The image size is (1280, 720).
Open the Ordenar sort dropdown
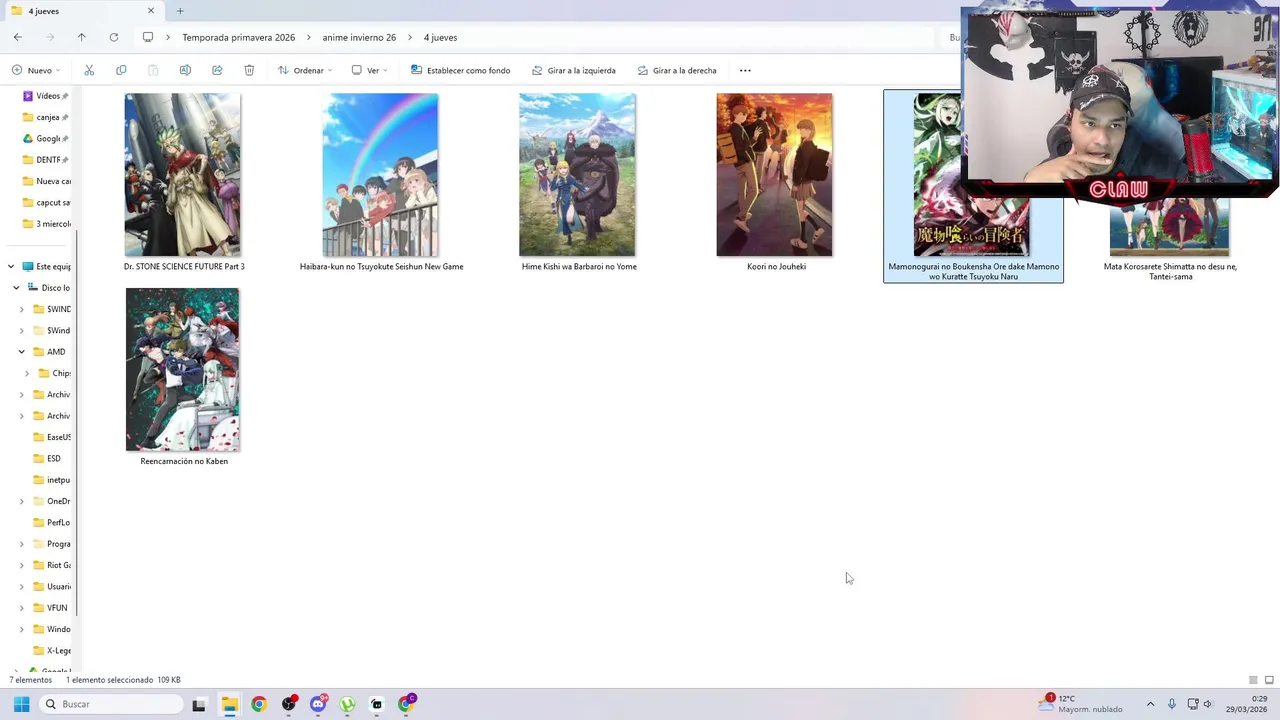point(304,70)
